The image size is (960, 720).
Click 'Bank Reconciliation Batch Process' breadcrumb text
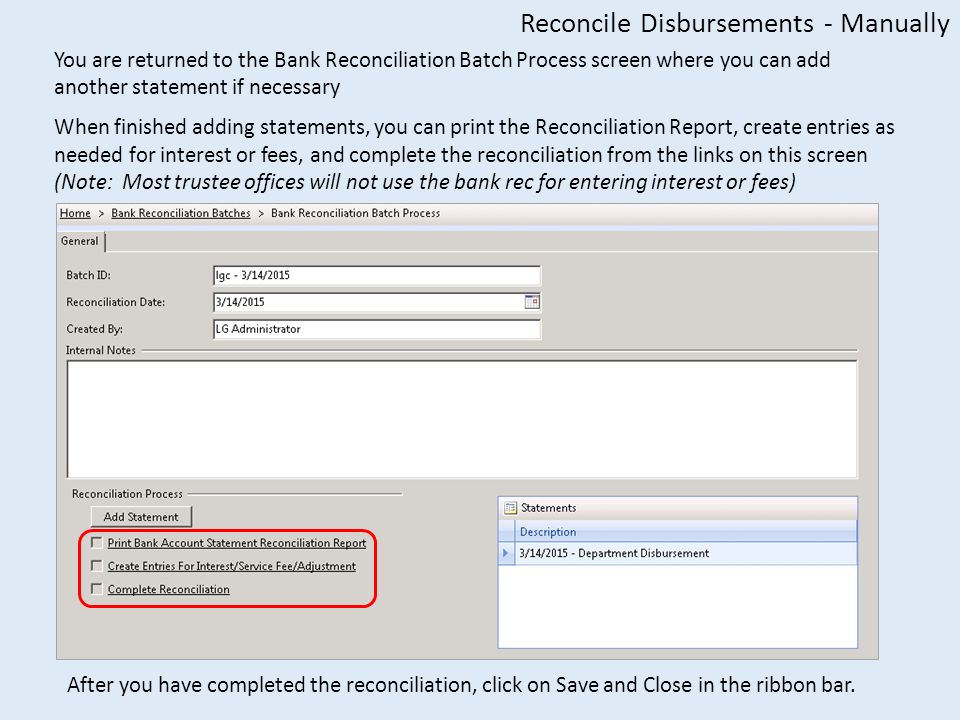[x=356, y=213]
